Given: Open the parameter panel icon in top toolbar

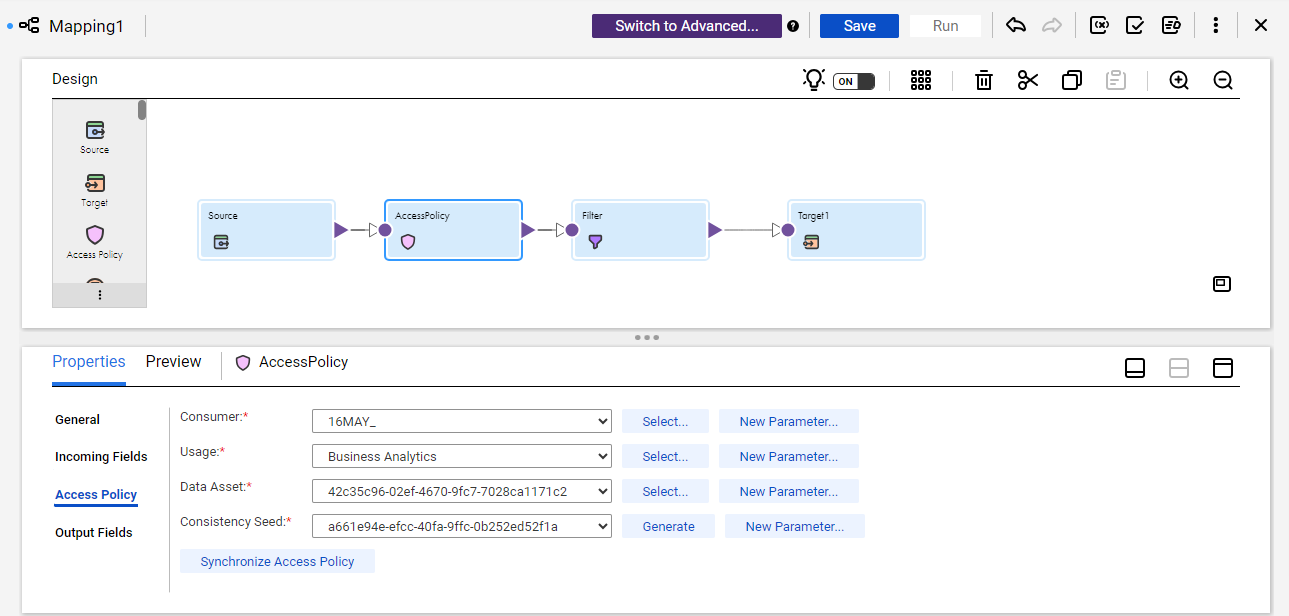Looking at the screenshot, I should point(1099,25).
